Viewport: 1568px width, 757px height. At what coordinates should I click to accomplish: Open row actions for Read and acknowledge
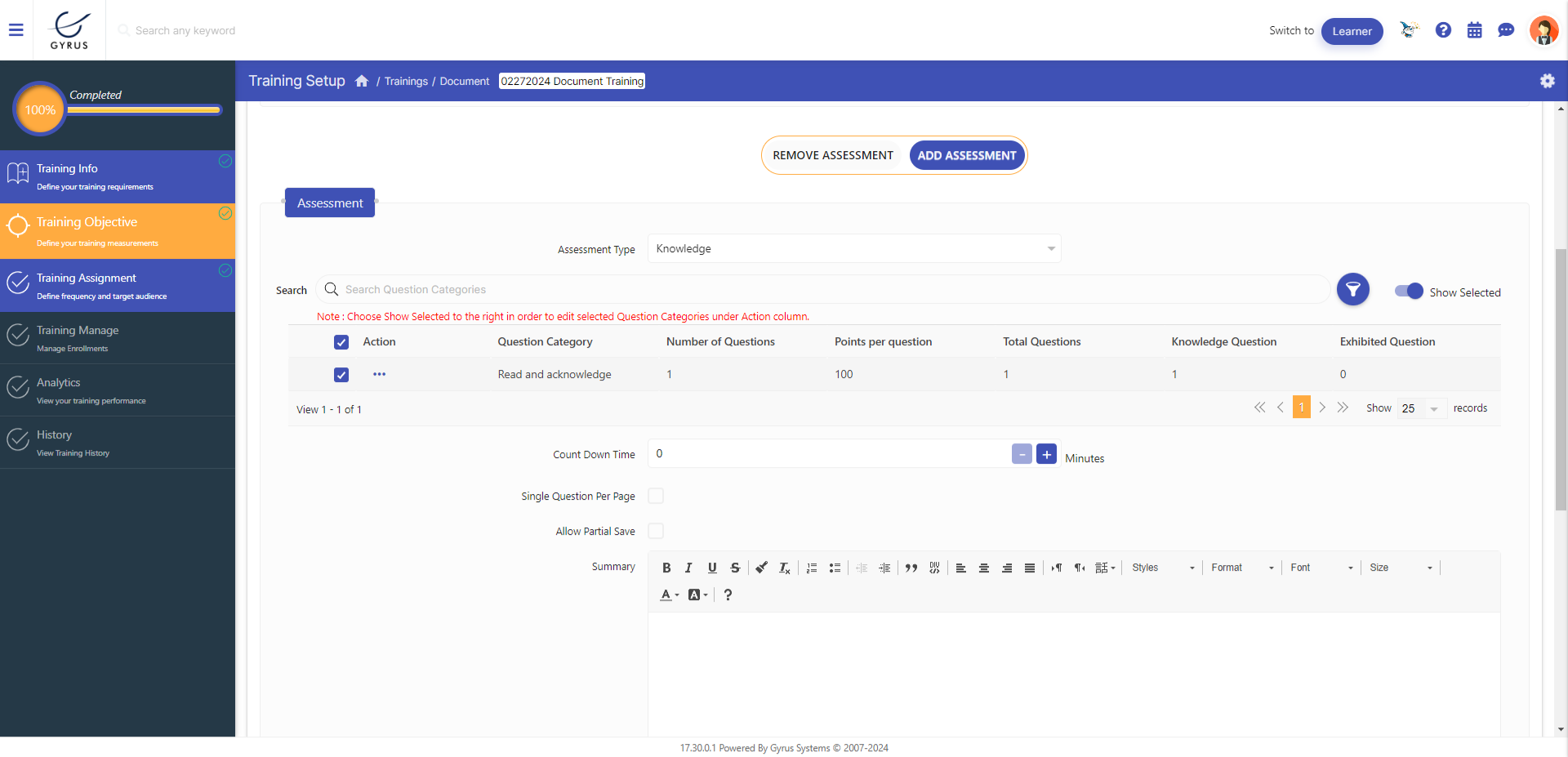379,374
